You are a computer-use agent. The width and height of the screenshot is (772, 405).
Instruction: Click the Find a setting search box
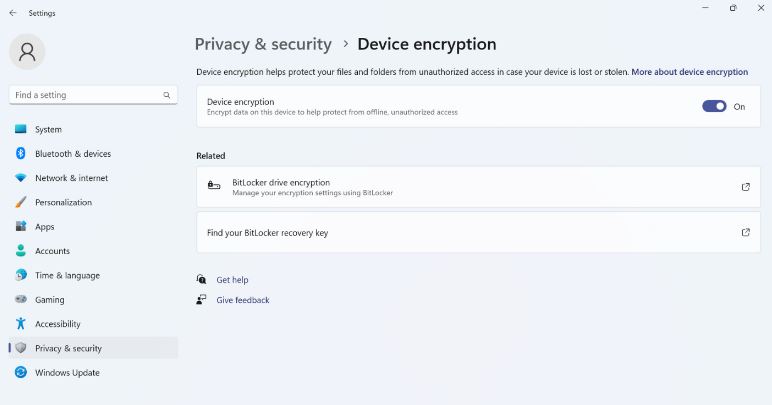[93, 95]
